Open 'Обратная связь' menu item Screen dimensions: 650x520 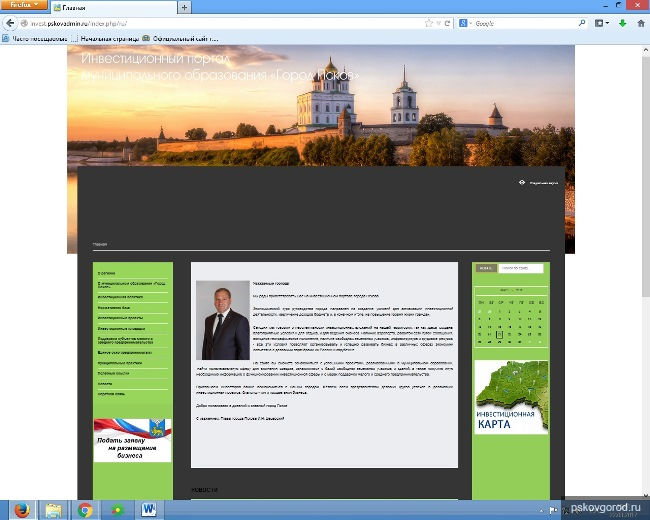coord(111,394)
